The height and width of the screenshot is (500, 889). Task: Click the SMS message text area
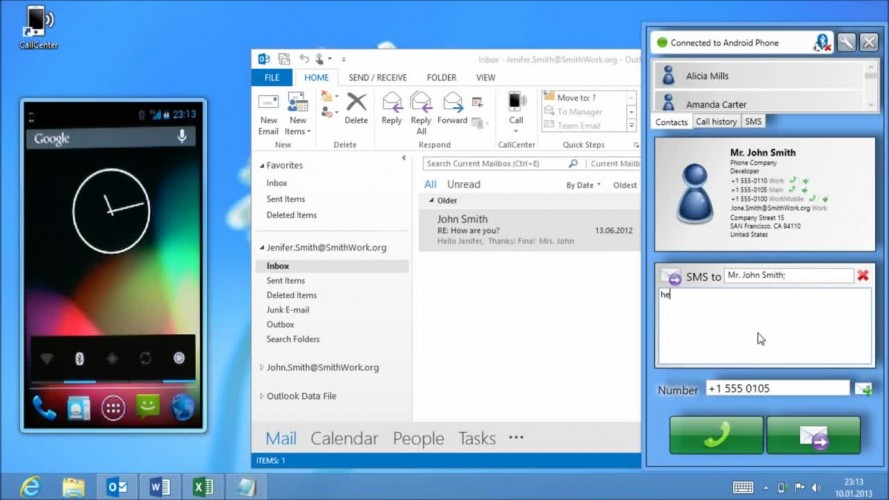(764, 325)
